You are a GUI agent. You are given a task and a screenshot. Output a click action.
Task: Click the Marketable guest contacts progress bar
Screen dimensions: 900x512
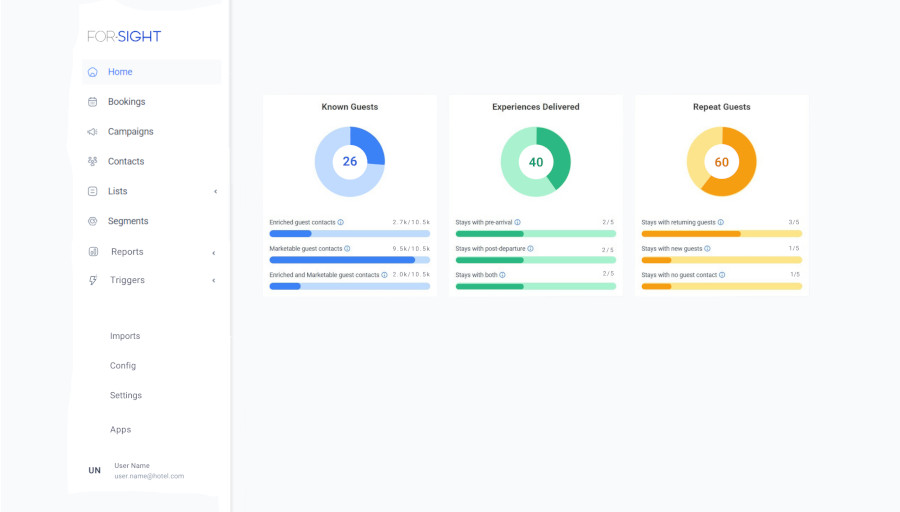[x=349, y=260]
